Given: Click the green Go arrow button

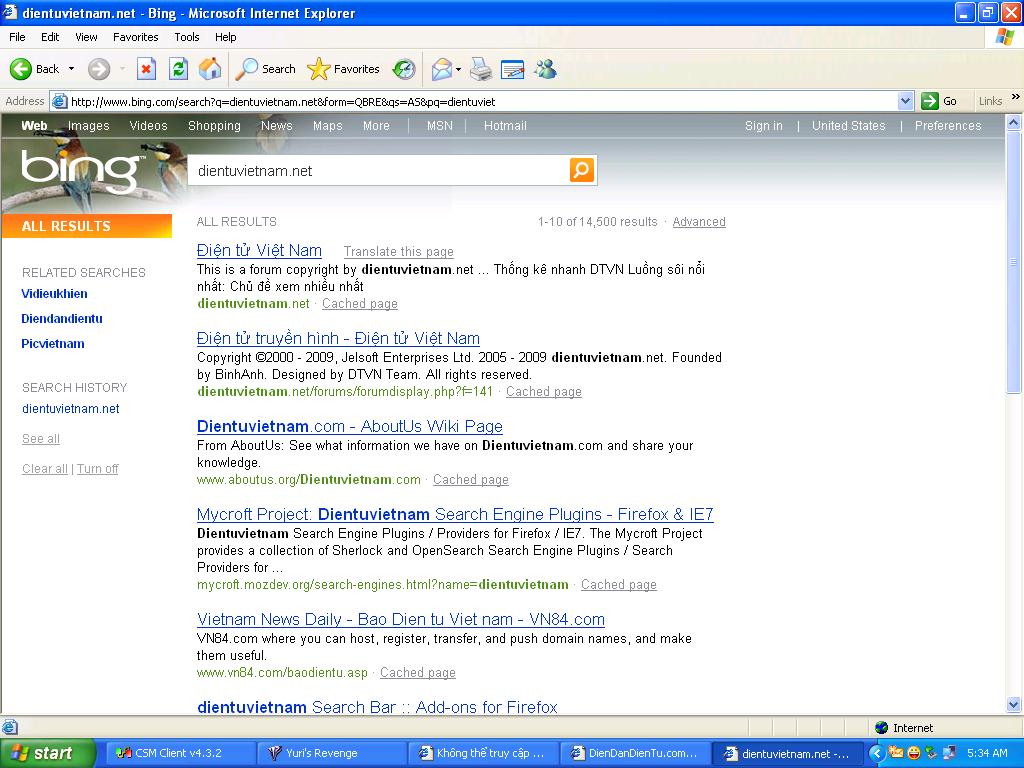Looking at the screenshot, I should click(x=929, y=101).
